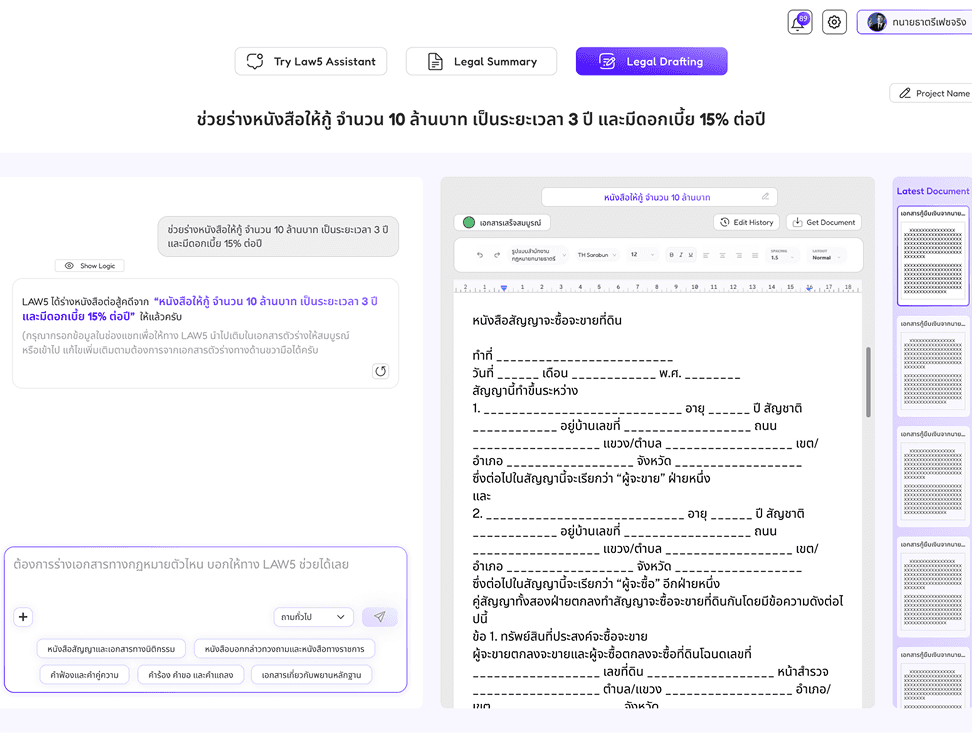This screenshot has width=972, height=752.
Task: Open the notifications bell icon
Action: pos(800,22)
